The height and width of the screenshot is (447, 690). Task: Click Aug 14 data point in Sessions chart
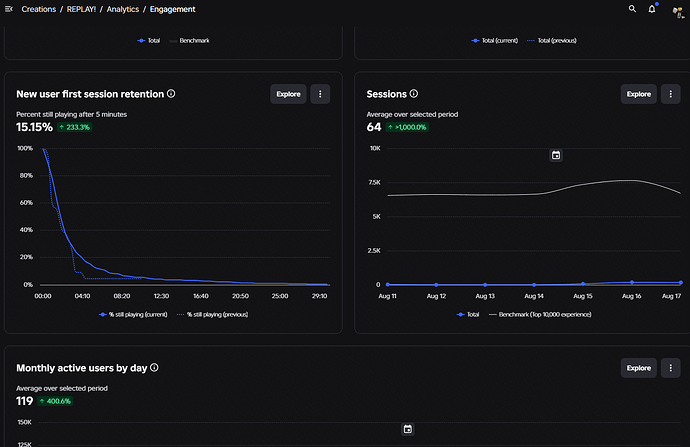[x=534, y=285]
